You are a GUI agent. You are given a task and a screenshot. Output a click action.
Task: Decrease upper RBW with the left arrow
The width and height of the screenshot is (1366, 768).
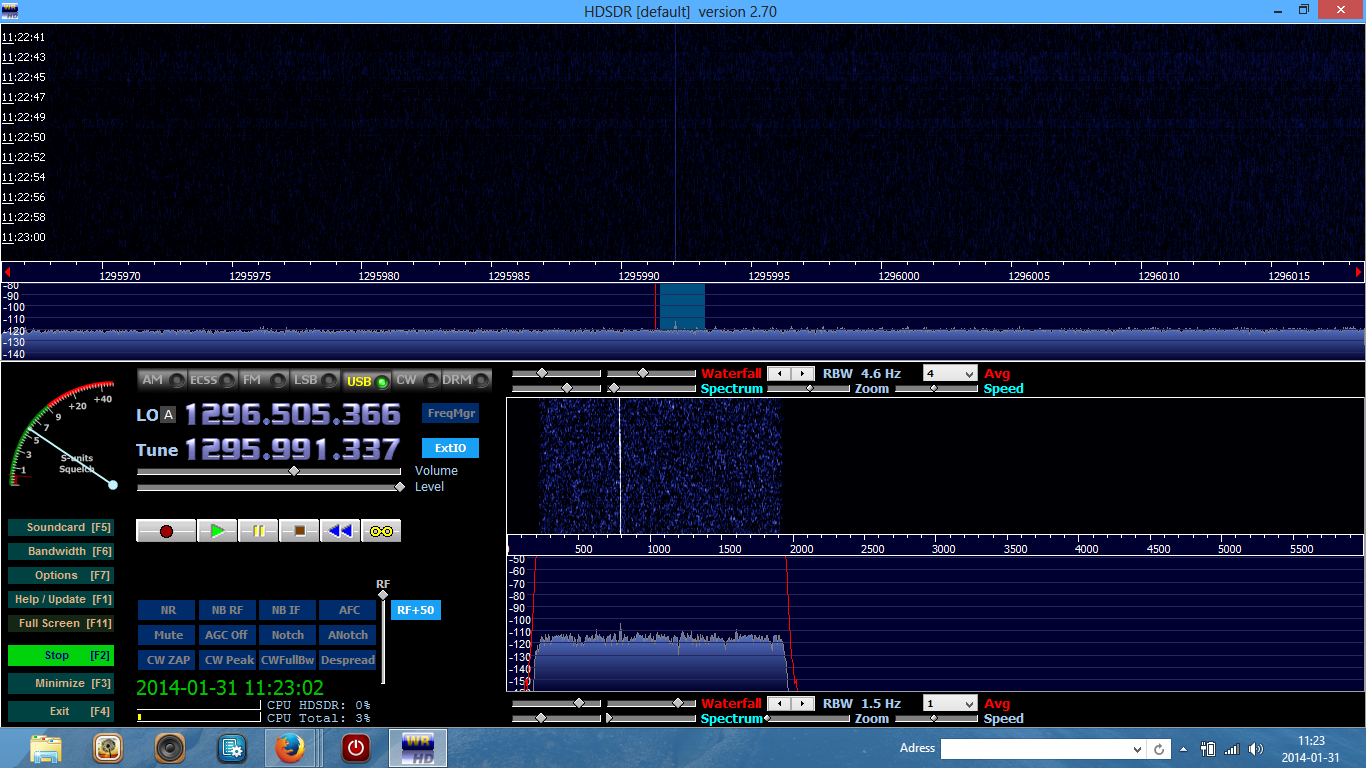click(x=779, y=373)
